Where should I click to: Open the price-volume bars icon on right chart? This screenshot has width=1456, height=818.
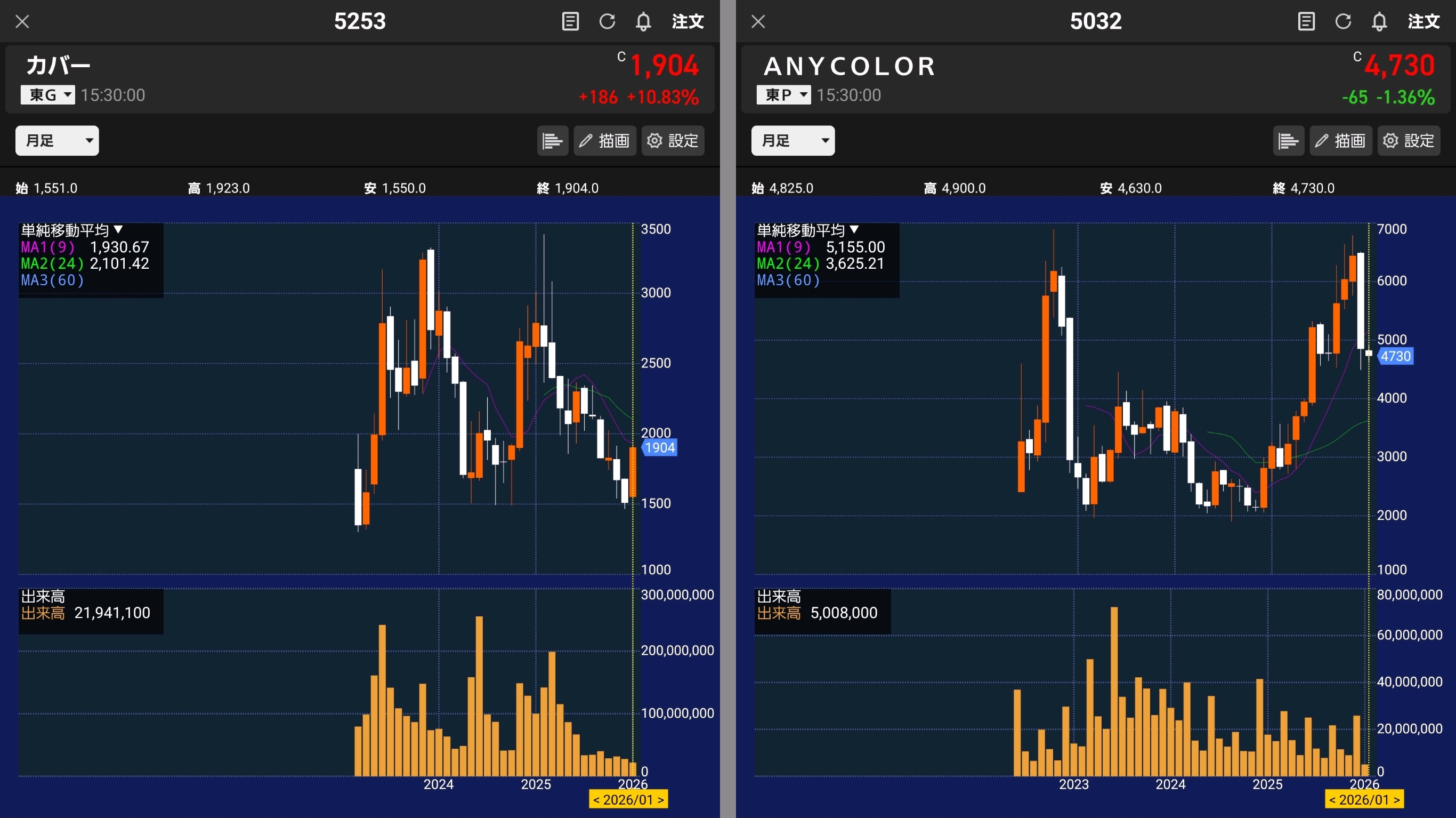click(x=1288, y=140)
